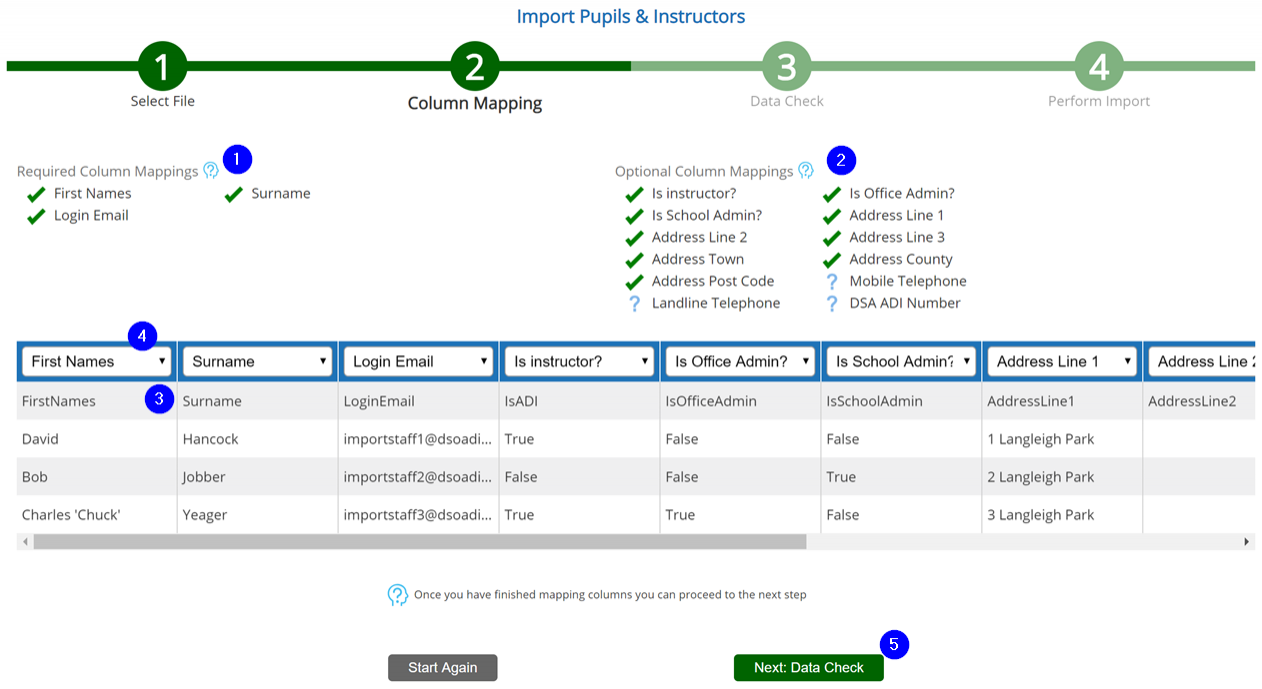Click the 1 Langleigh Park cell

pos(1063,439)
